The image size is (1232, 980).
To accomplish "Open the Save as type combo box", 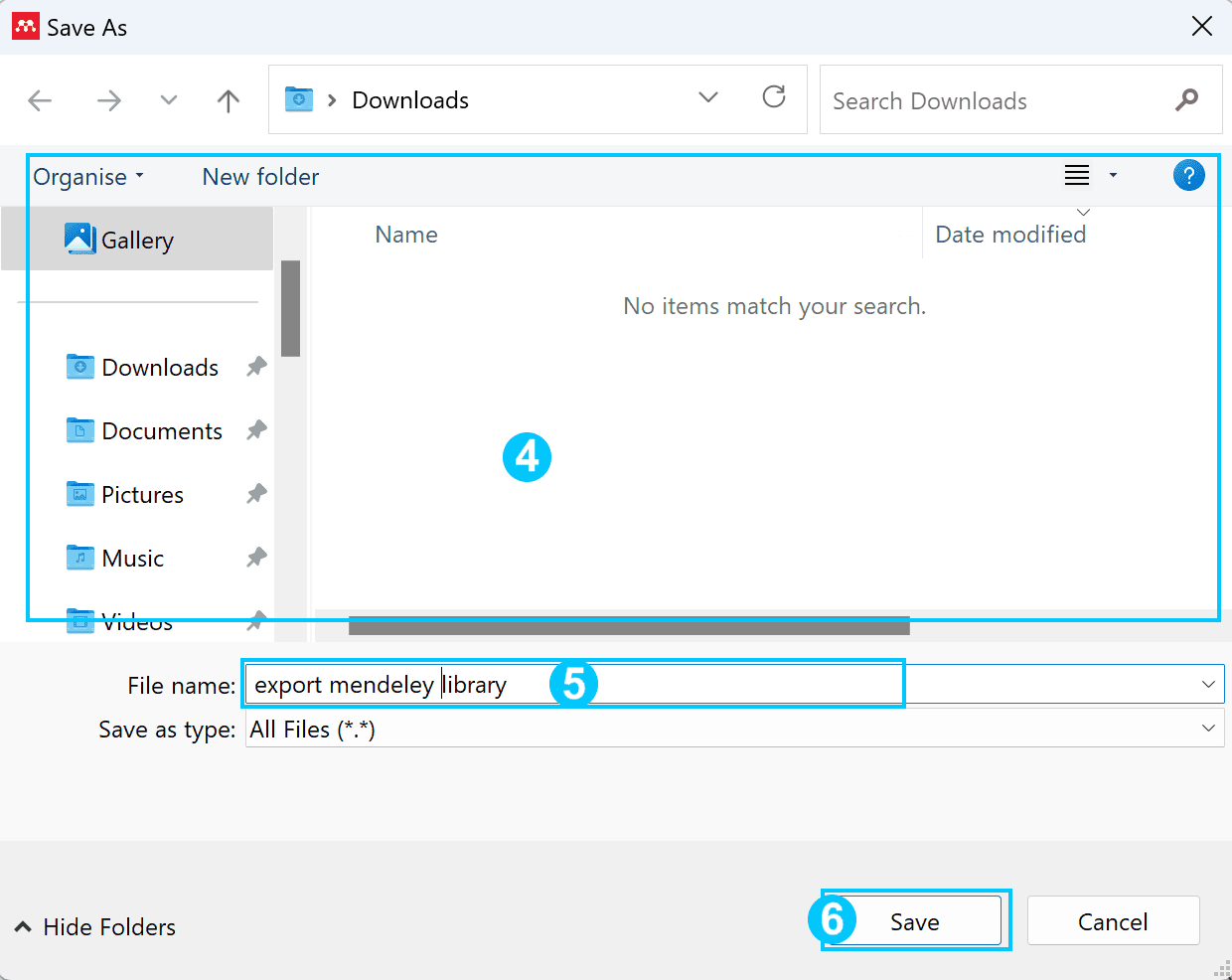I will point(734,729).
